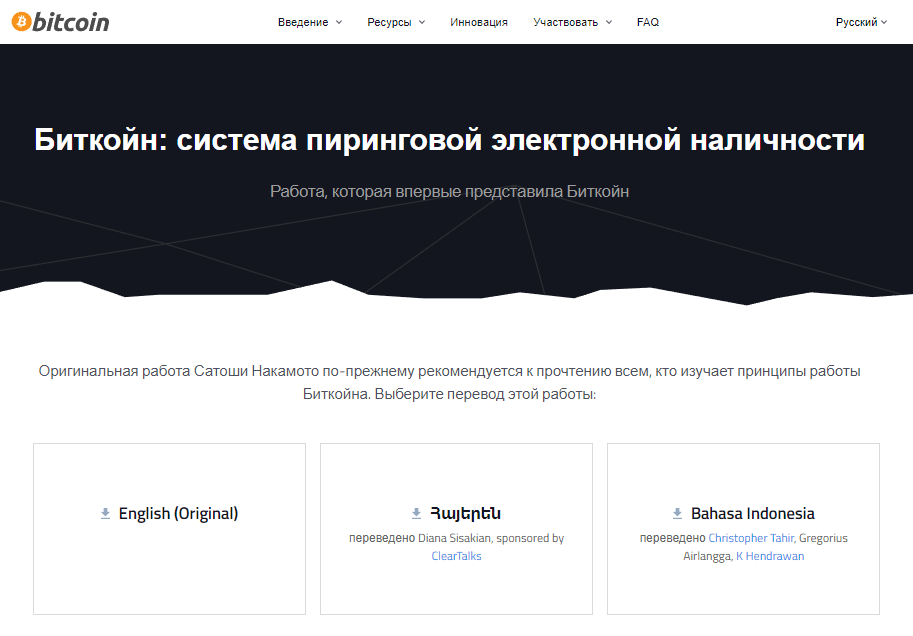Follow the ClearTalks sponsor link
This screenshot has width=913, height=636.
coord(456,556)
